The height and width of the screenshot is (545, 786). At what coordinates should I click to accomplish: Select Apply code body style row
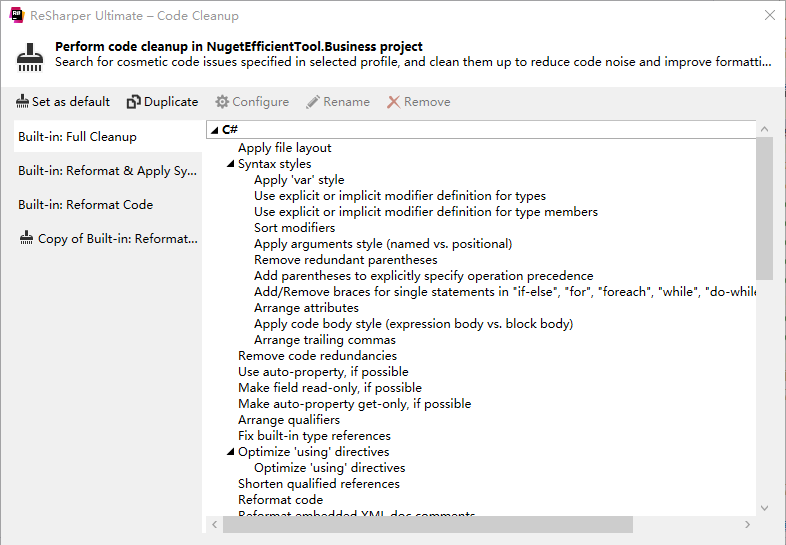[x=414, y=324]
